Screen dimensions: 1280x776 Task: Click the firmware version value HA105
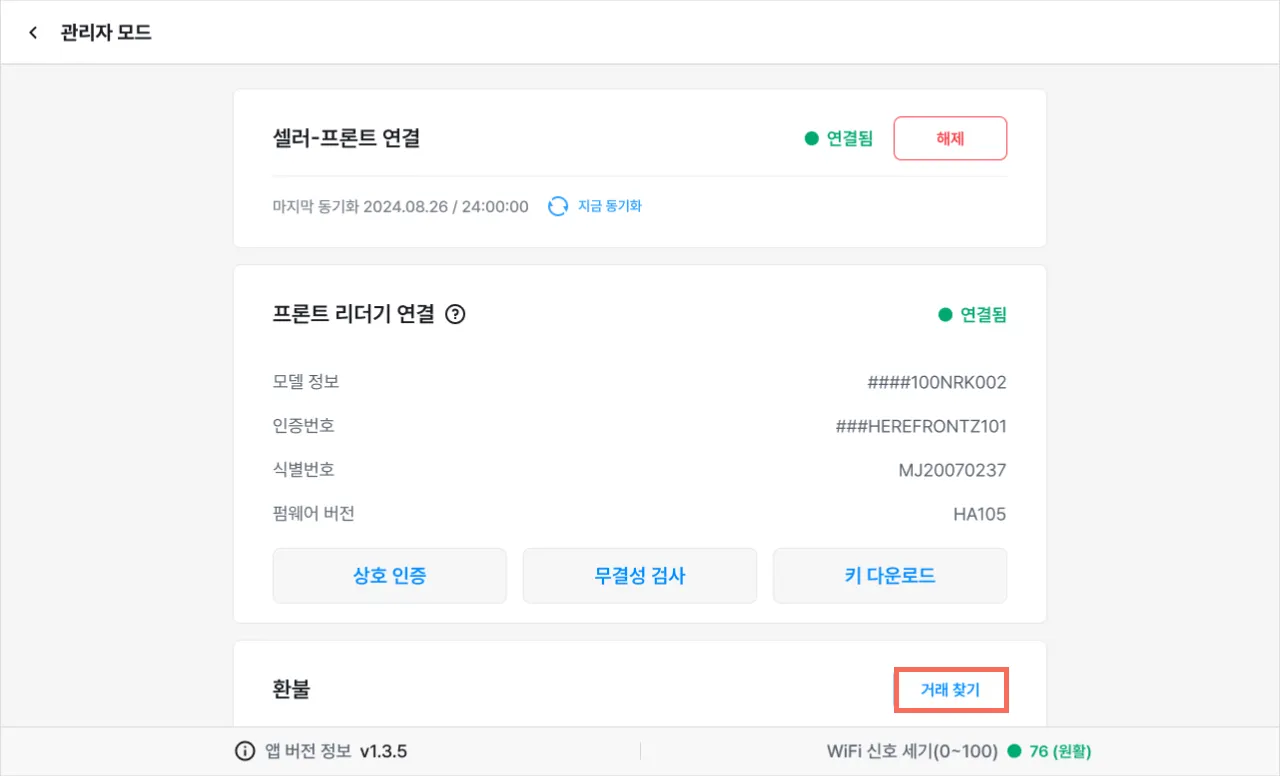979,514
